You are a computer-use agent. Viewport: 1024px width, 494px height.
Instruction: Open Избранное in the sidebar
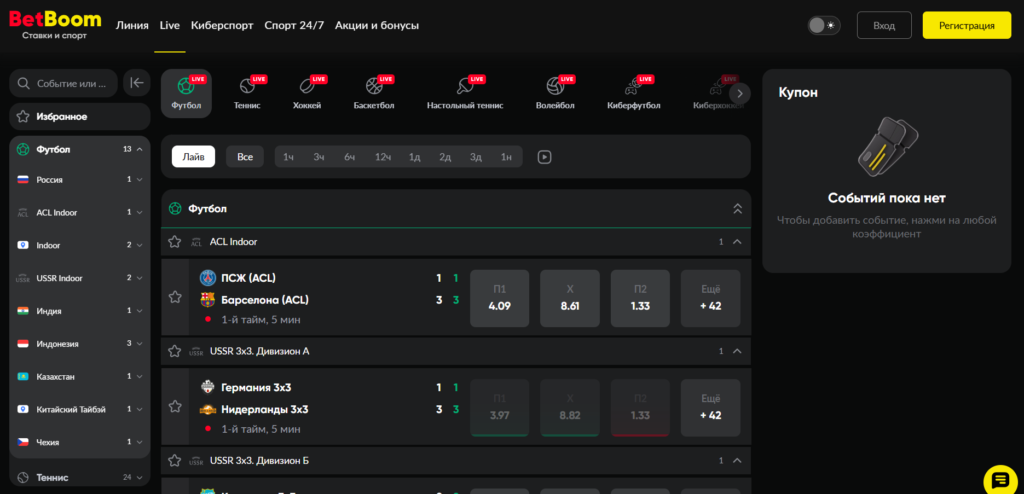(x=80, y=116)
